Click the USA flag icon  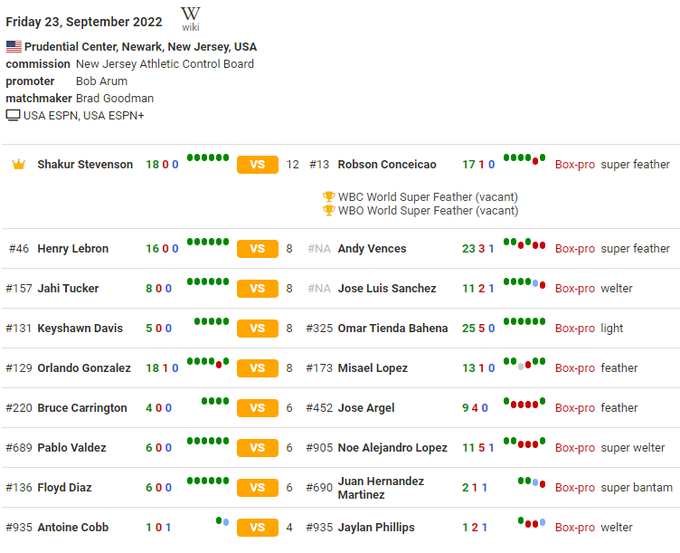14,47
